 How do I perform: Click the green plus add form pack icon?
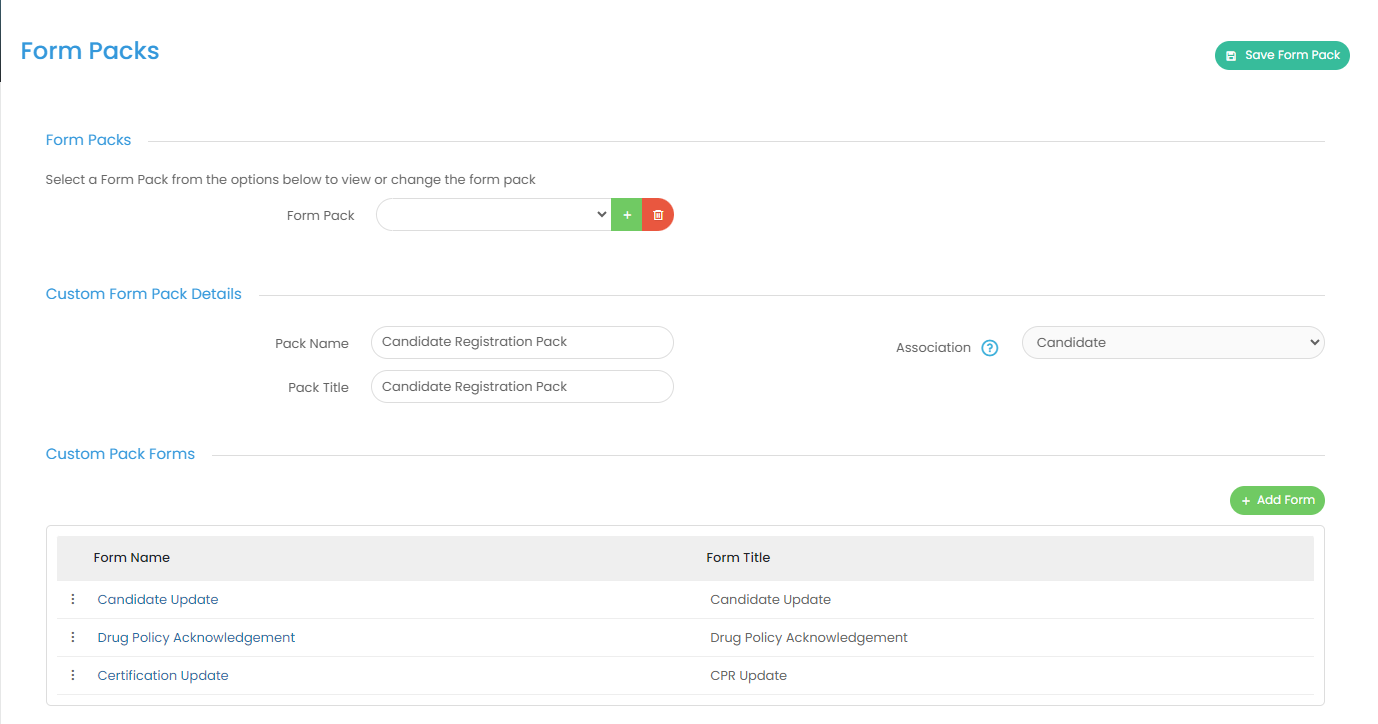pos(626,215)
